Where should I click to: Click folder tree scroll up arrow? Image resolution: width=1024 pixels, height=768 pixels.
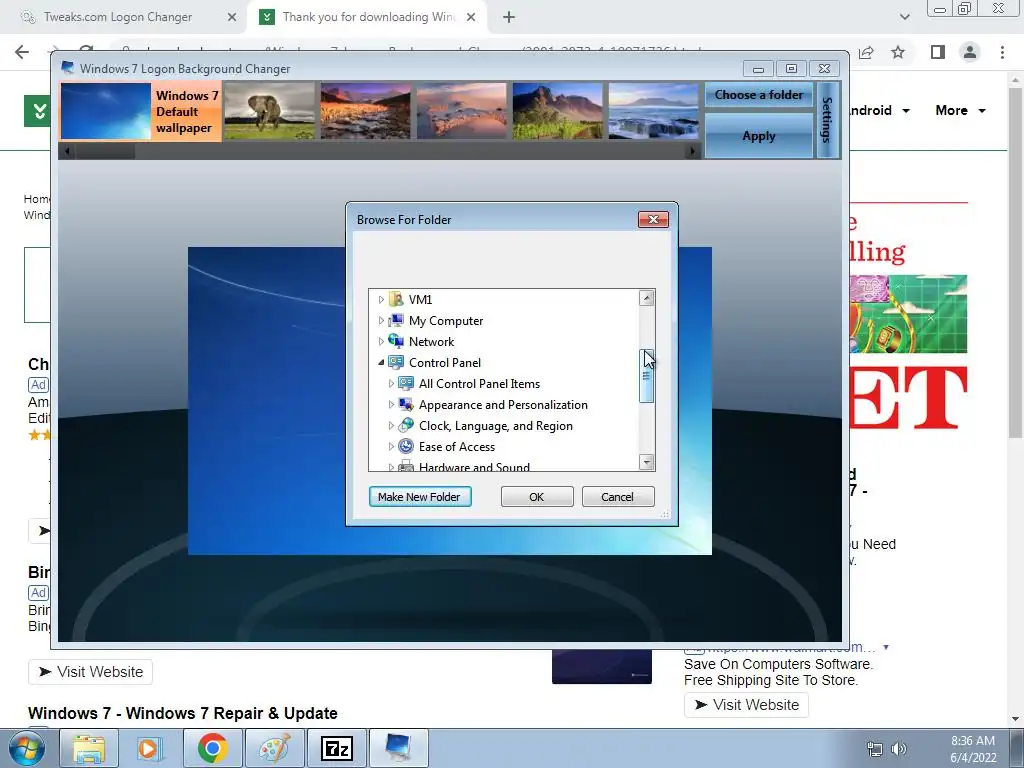pyautogui.click(x=647, y=298)
